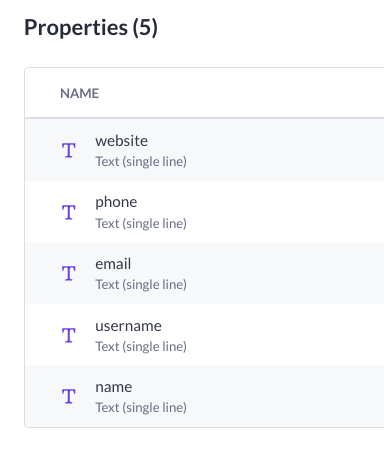Click Text (single line) under name

(x=141, y=408)
